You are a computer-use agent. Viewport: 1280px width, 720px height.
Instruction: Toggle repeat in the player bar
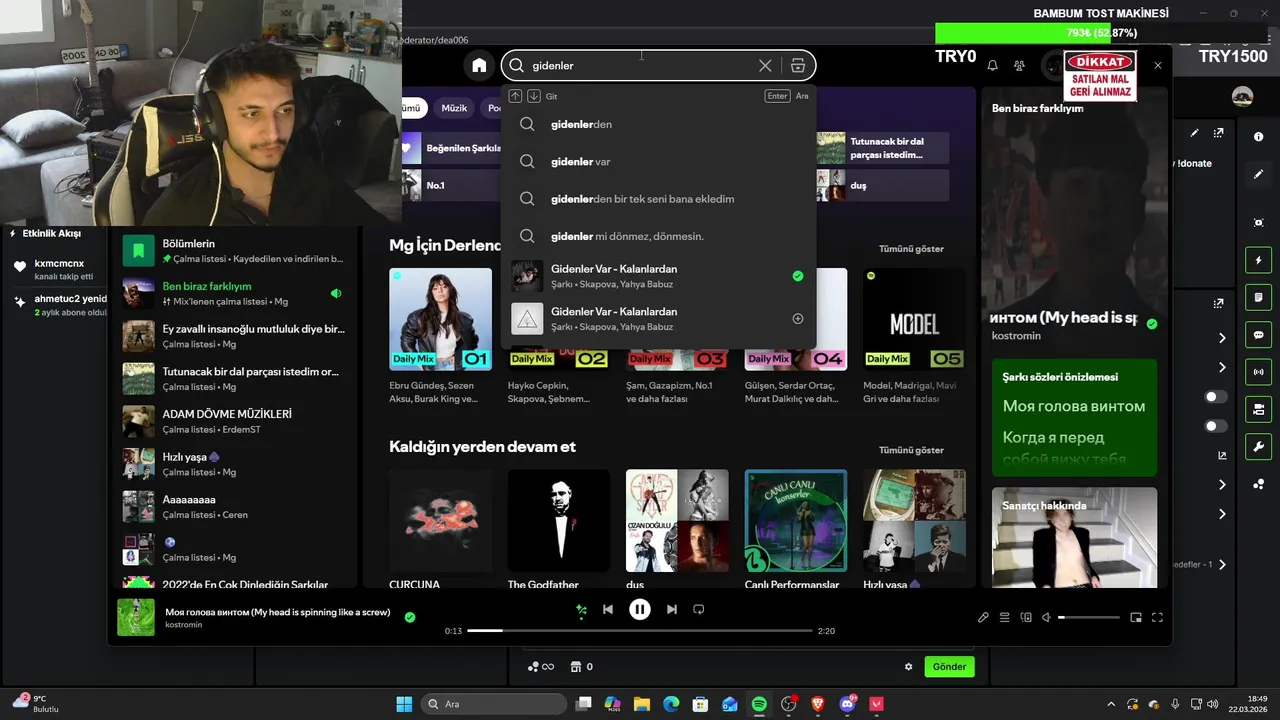[699, 609]
